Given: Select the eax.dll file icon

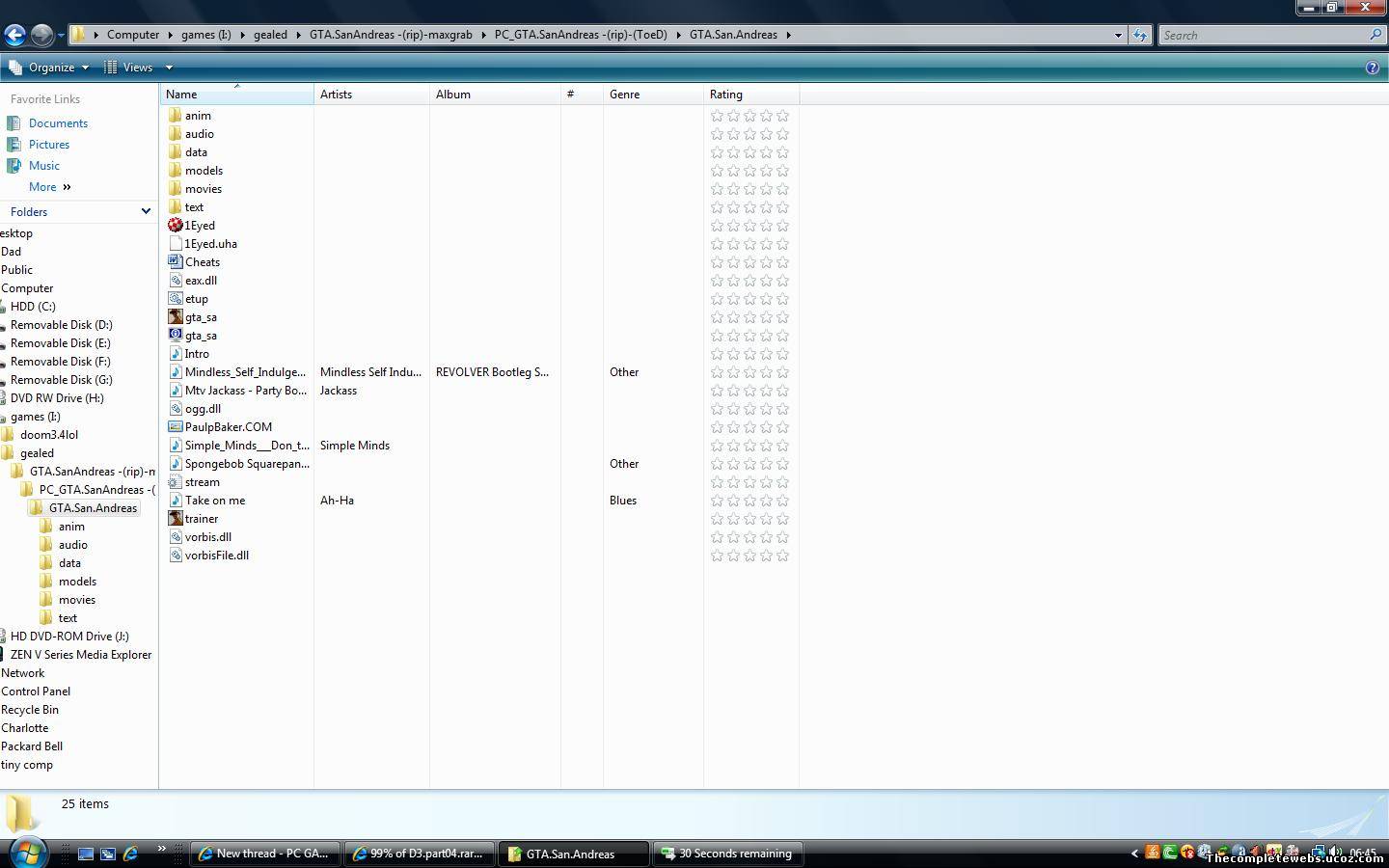Looking at the screenshot, I should click(176, 280).
